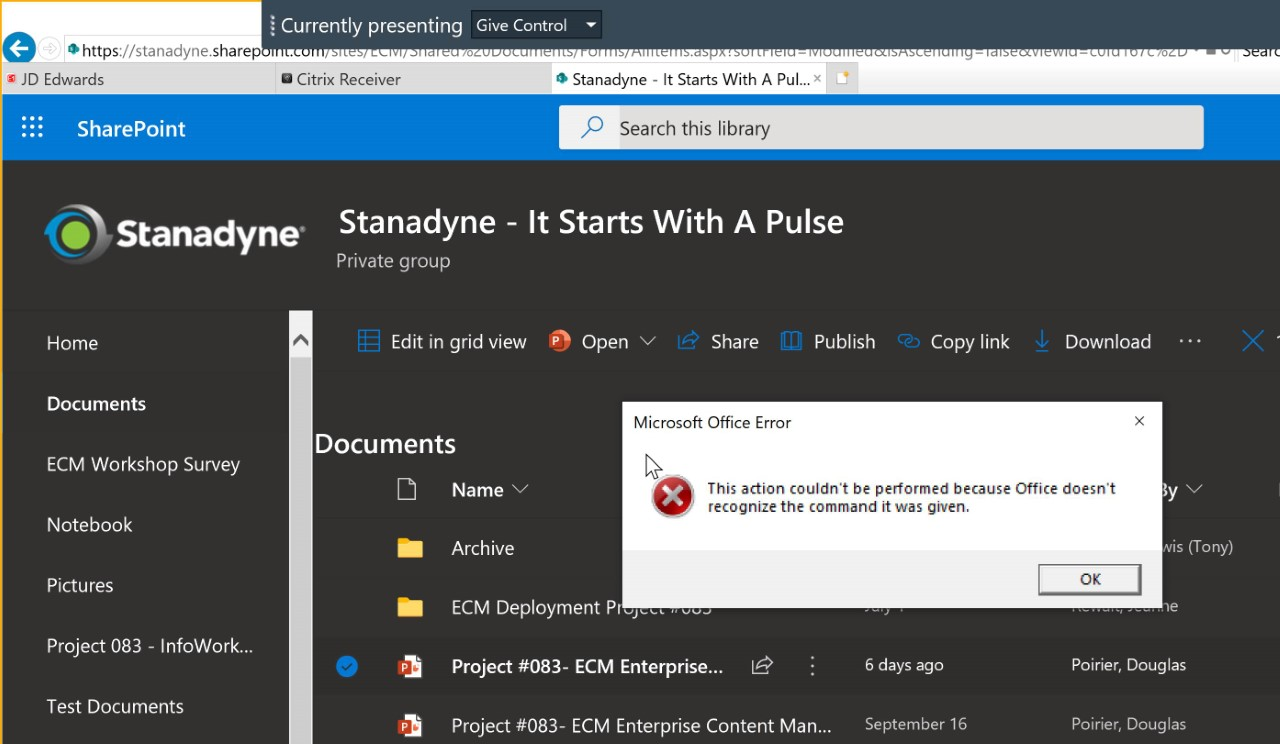This screenshot has height=744, width=1280.
Task: Switch to the Citrix Receiver tab
Action: 413,79
